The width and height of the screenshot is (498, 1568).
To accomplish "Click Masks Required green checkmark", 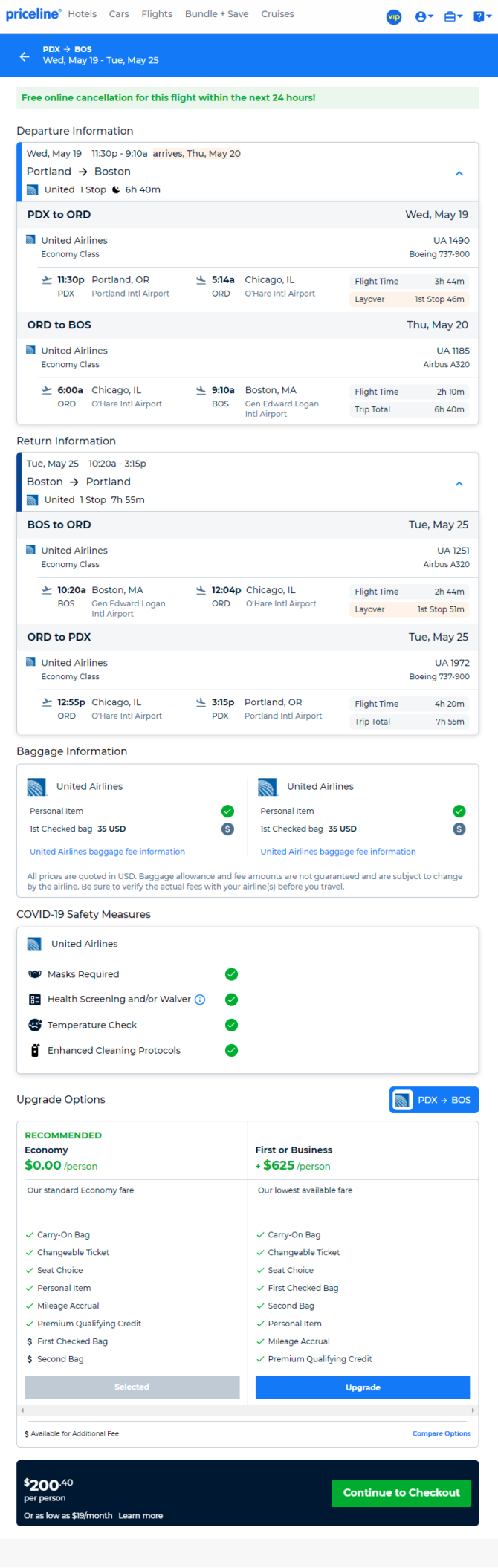I will 231,974.
